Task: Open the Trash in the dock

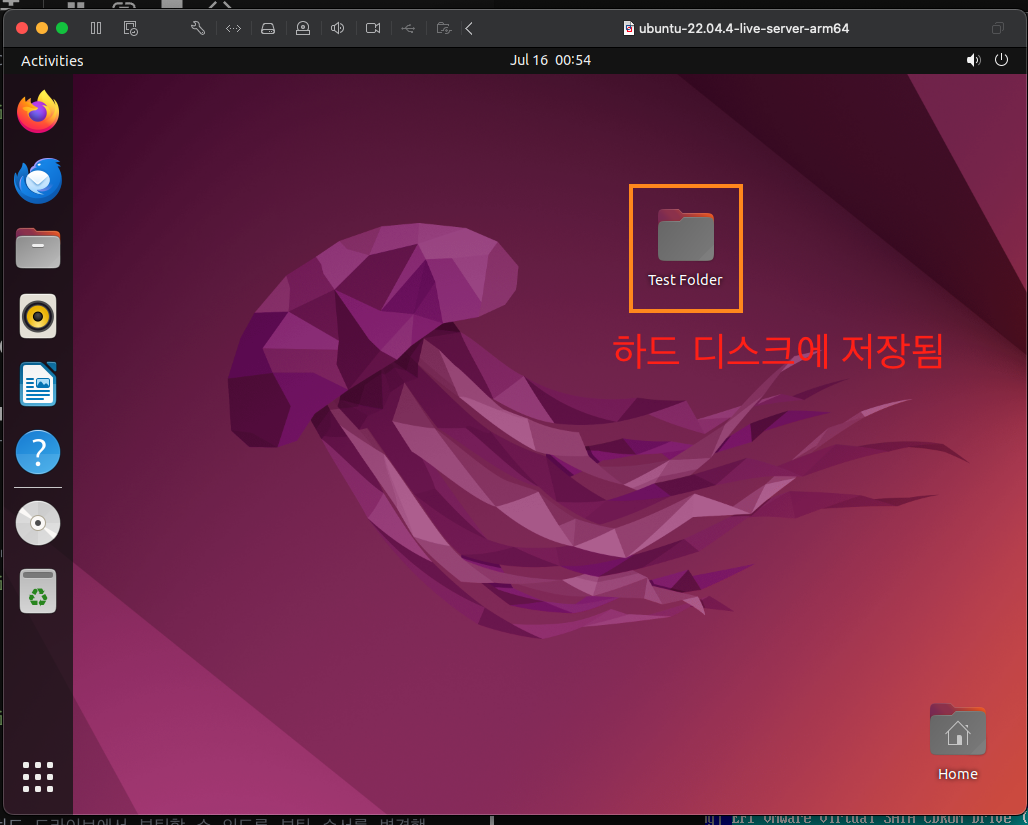Action: point(38,591)
